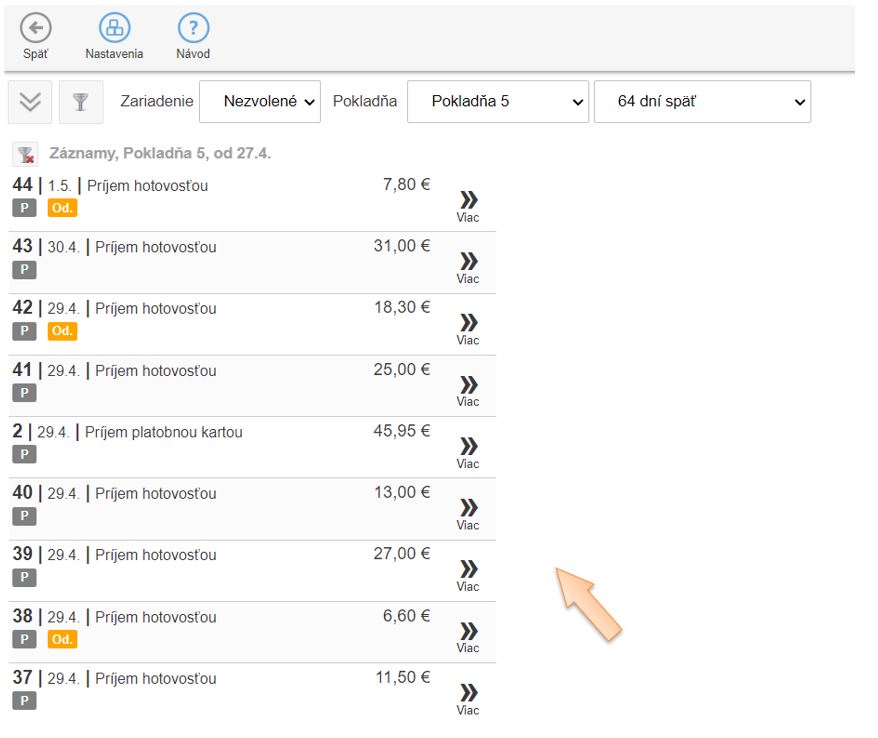Open the 64 dní späť period dropdown

click(702, 102)
